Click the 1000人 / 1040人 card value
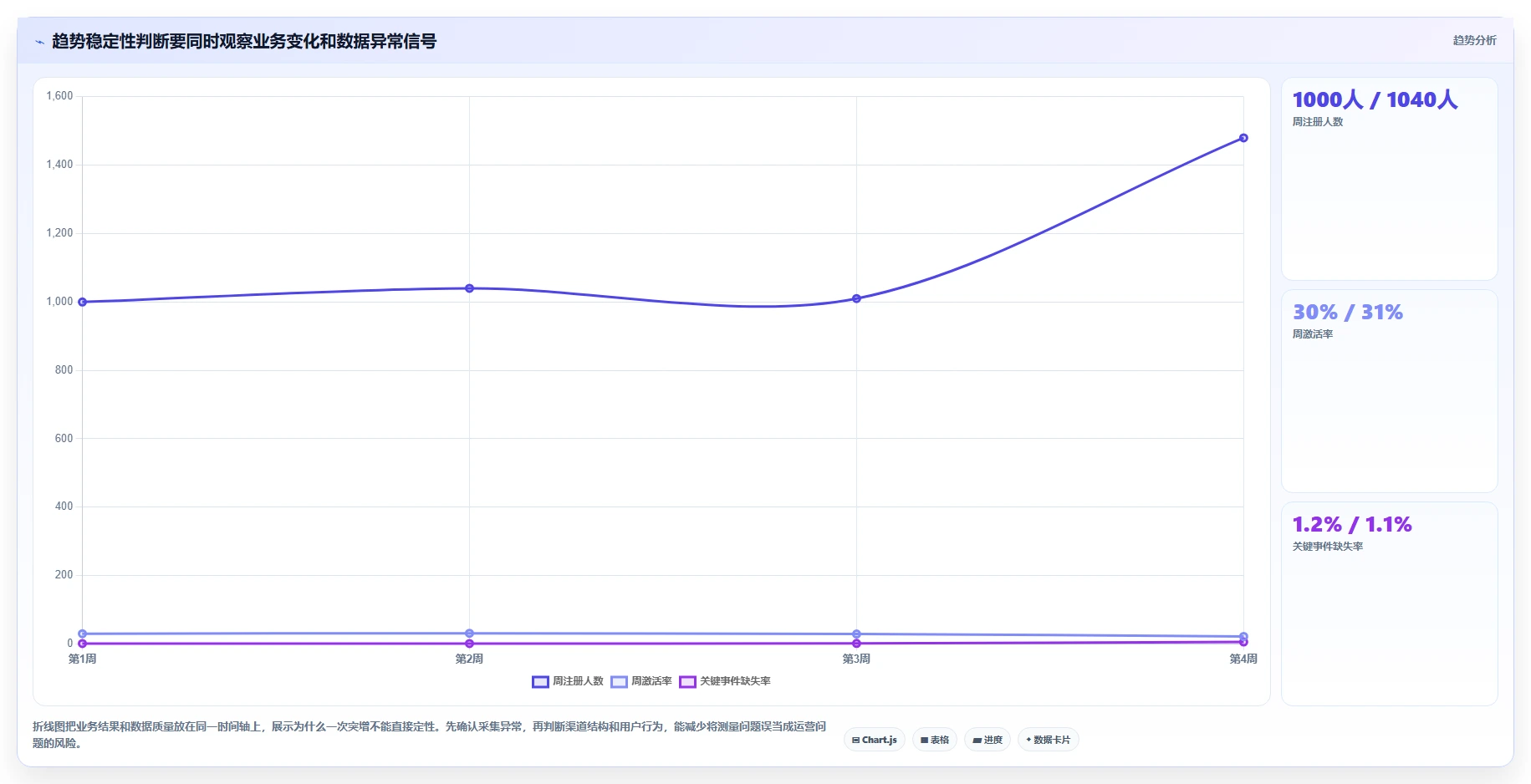 point(1375,100)
